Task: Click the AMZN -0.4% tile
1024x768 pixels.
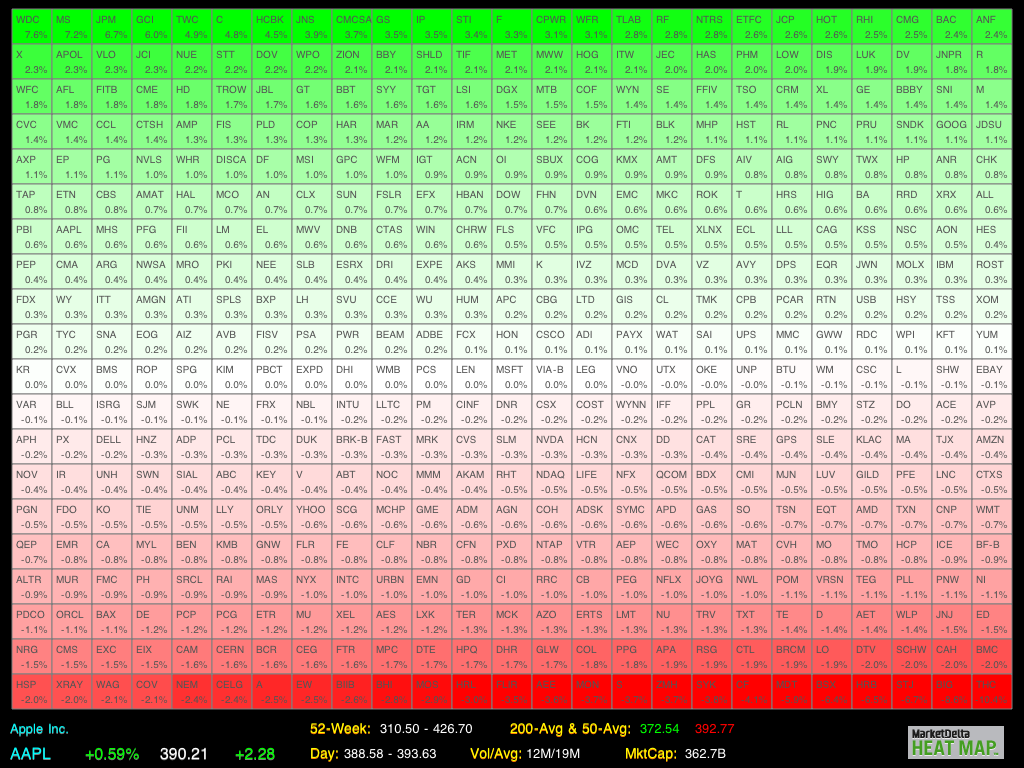Action: point(991,447)
